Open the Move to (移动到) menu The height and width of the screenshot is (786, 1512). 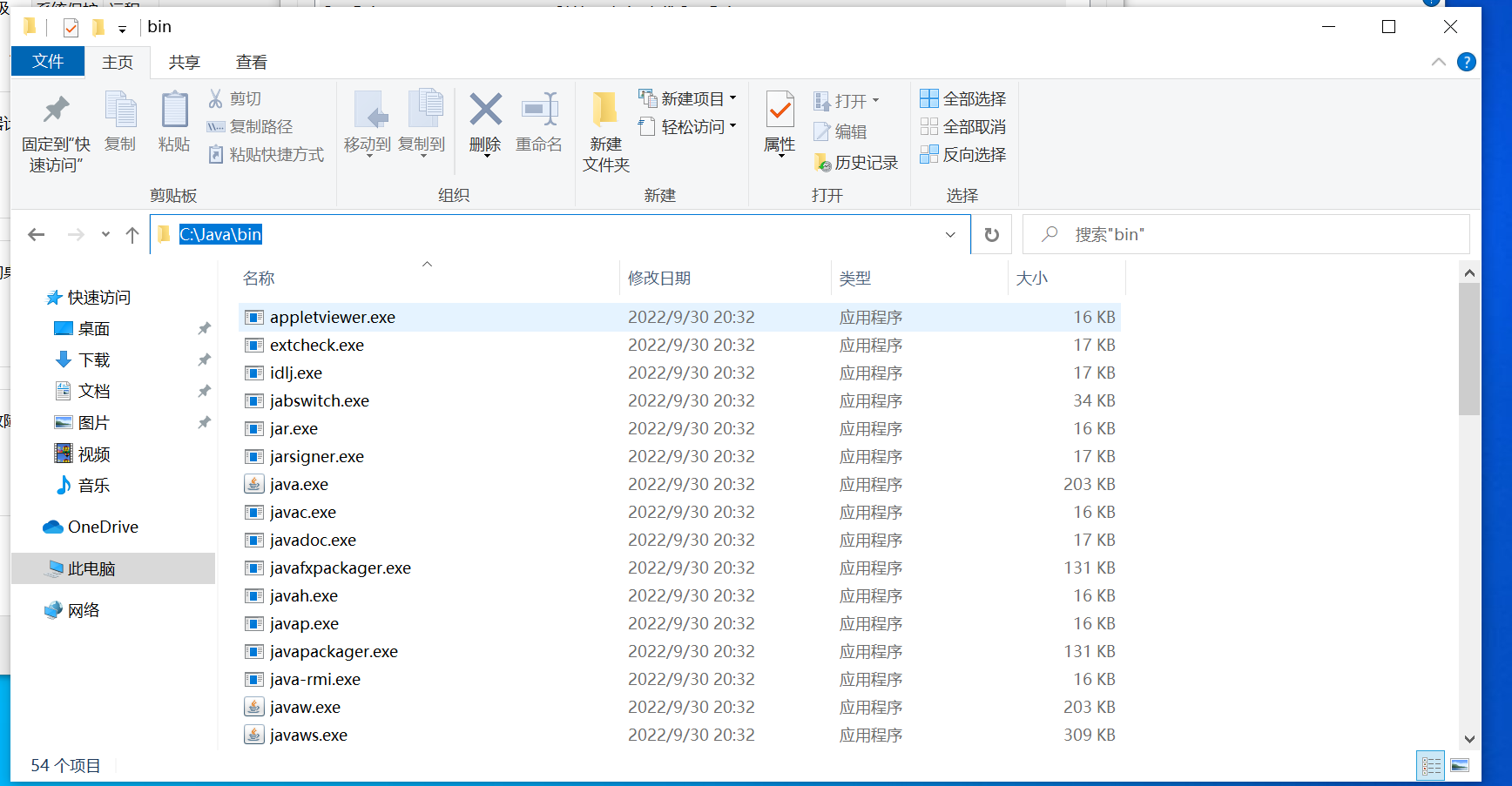click(x=368, y=122)
